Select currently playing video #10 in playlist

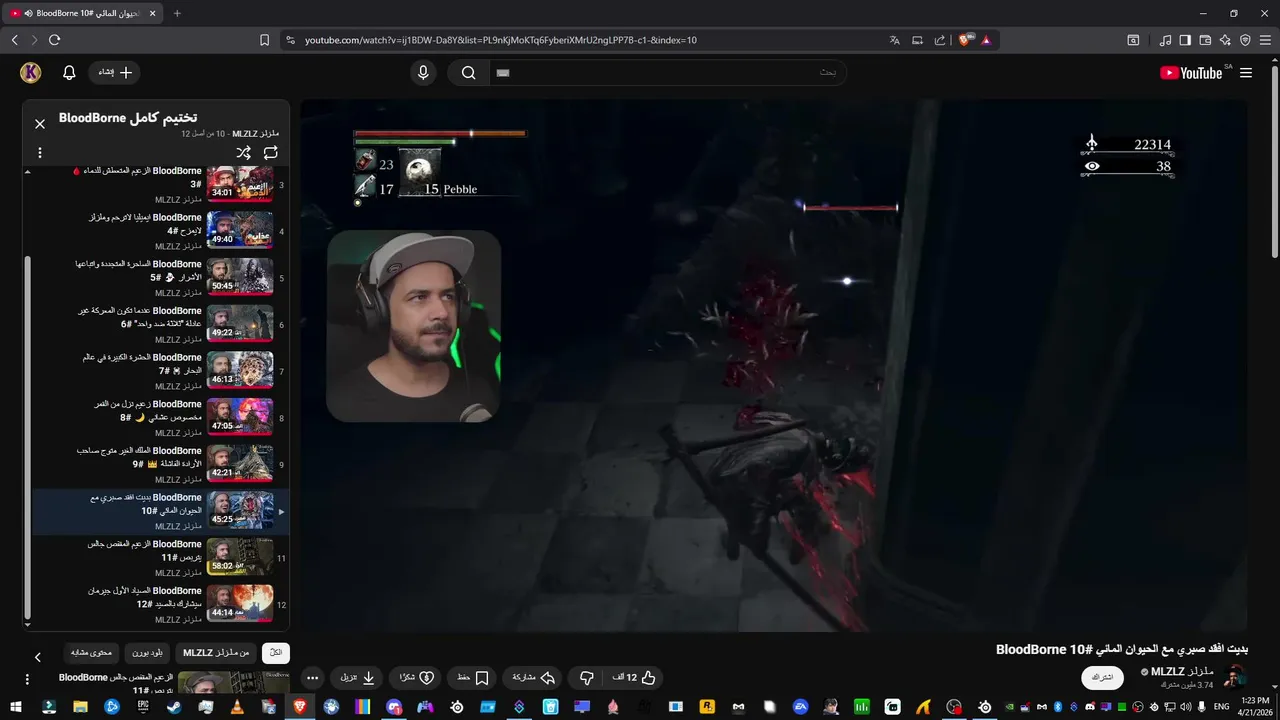tap(160, 511)
